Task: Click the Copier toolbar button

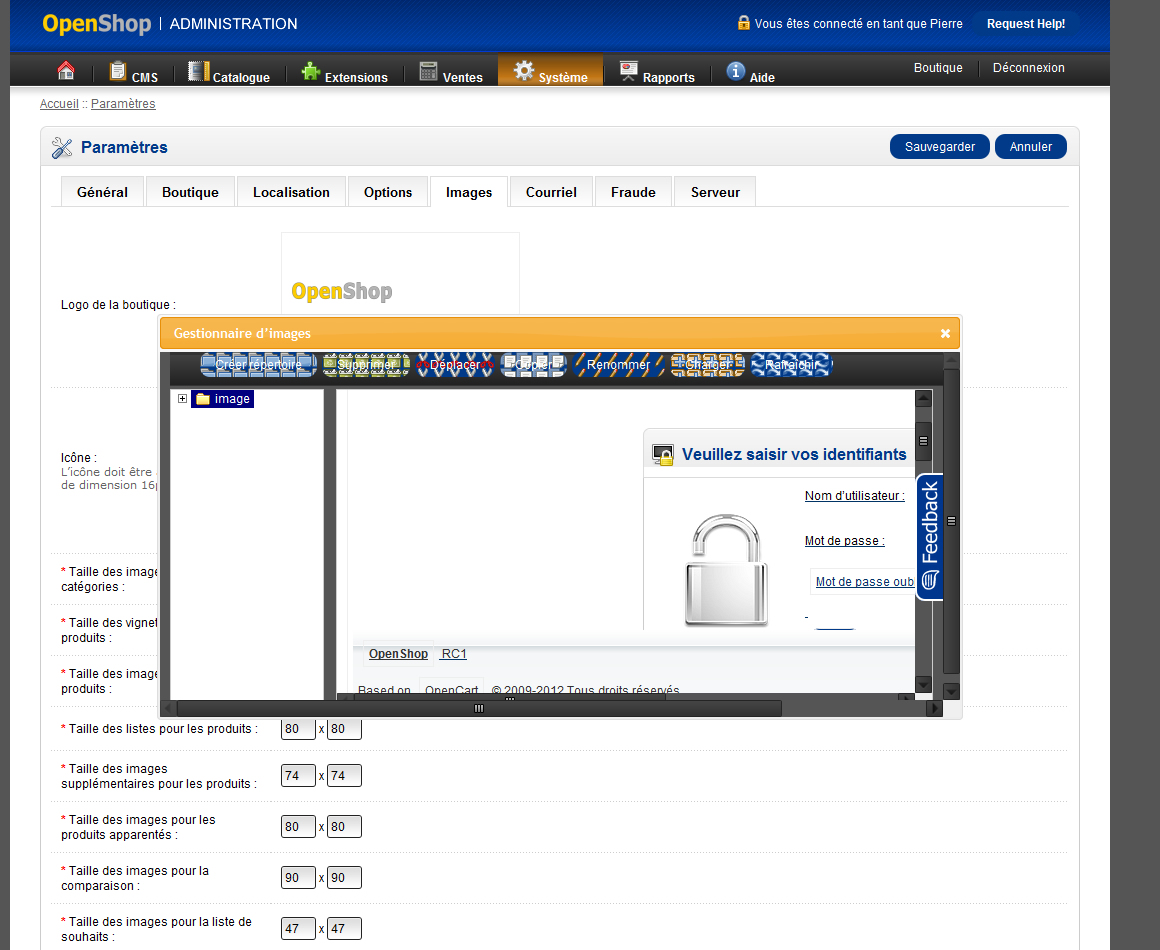Action: [533, 365]
